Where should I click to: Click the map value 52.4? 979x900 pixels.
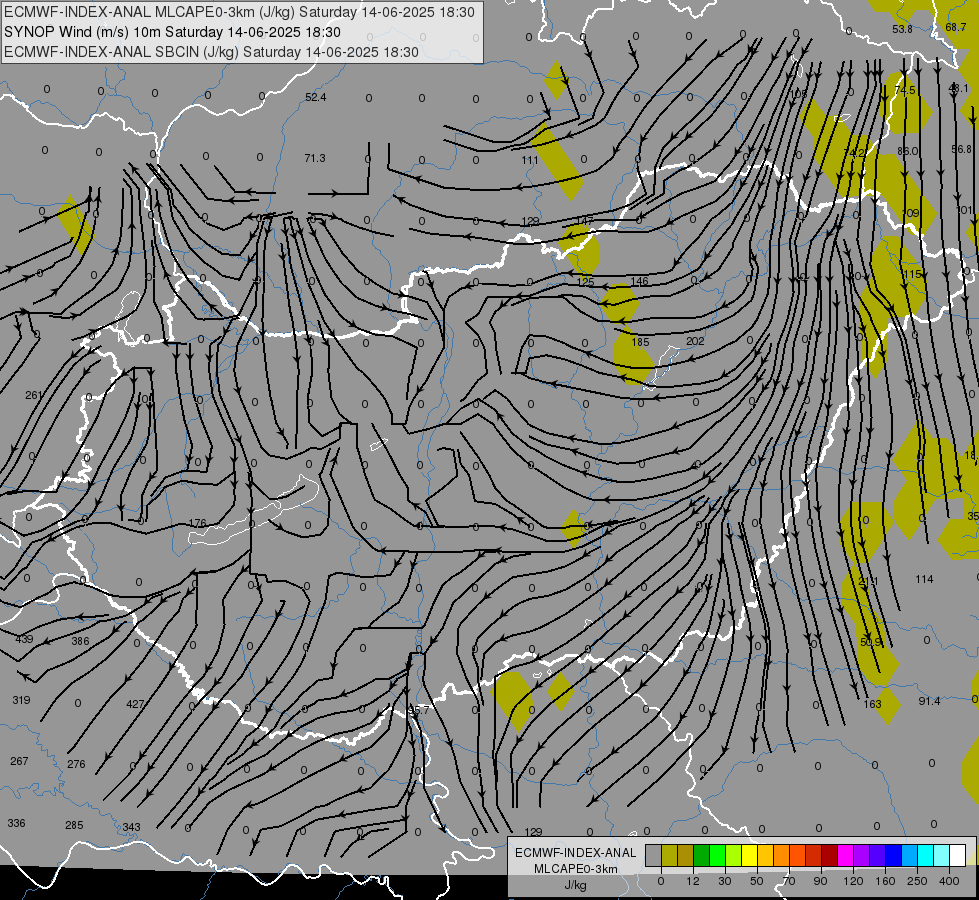316,97
